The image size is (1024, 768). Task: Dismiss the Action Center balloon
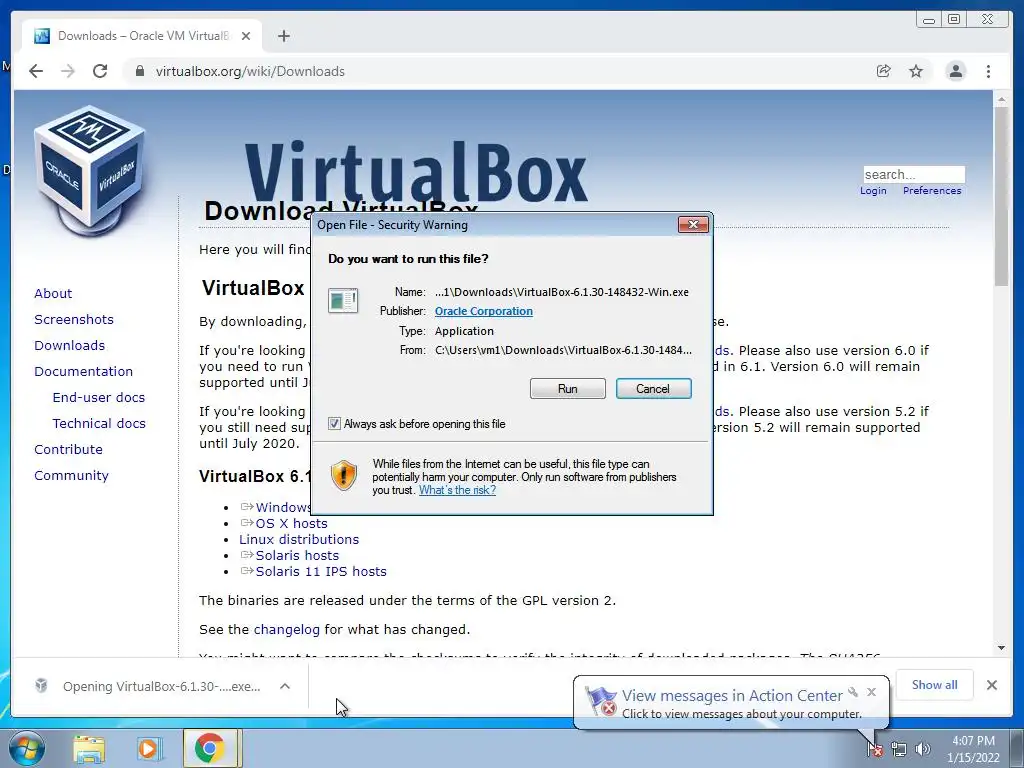point(871,692)
